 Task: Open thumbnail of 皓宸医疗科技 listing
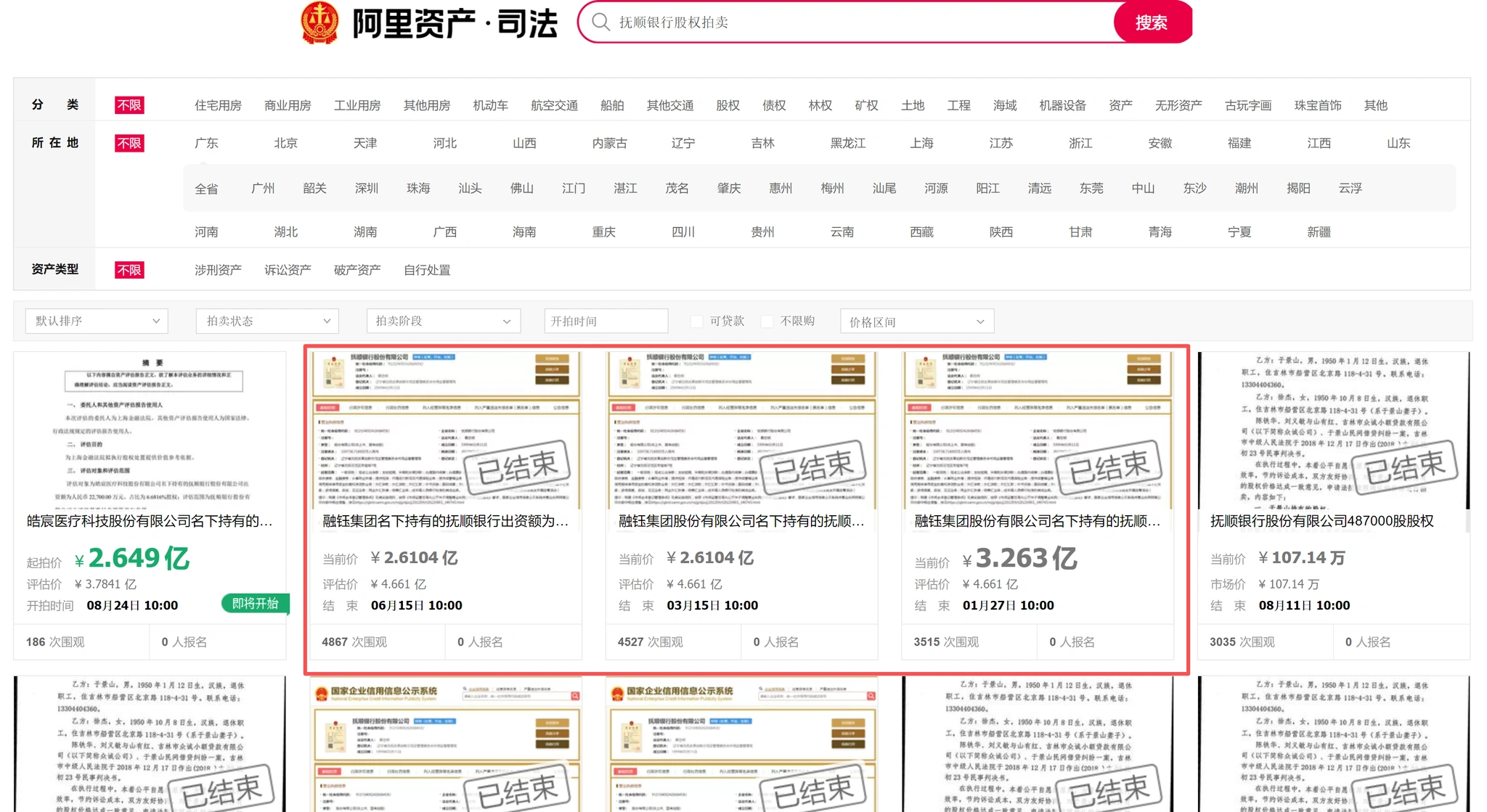[150, 430]
